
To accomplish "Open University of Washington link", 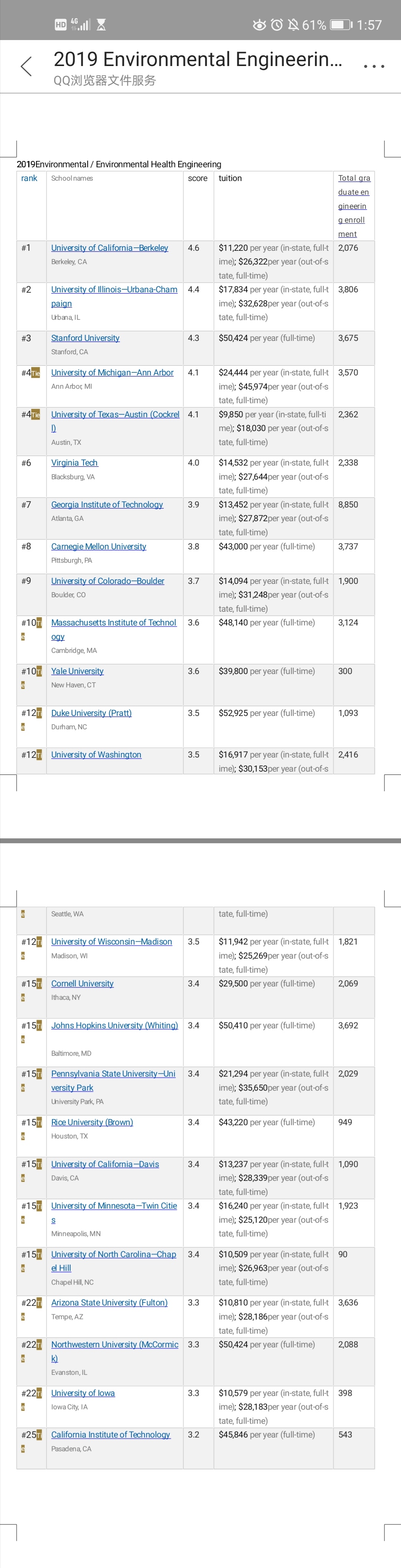I will click(x=96, y=755).
